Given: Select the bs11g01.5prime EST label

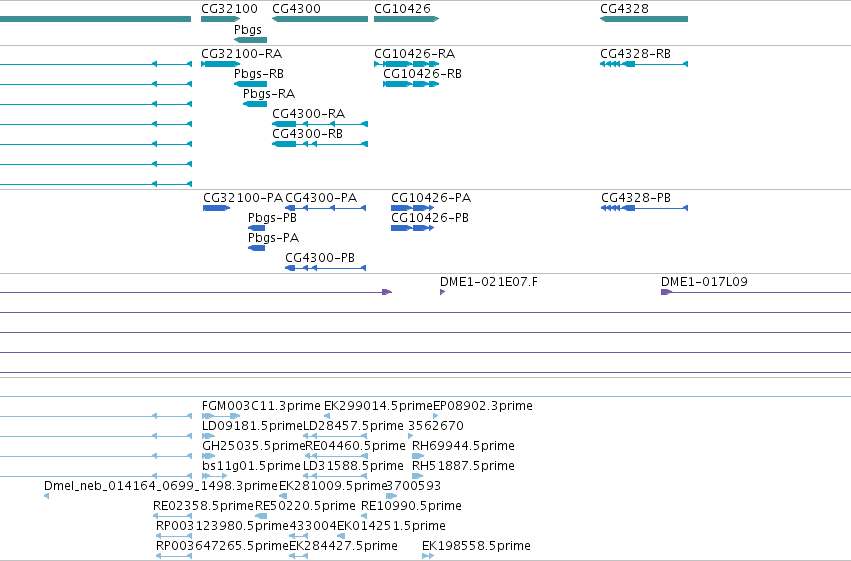Looking at the screenshot, I should (x=251, y=466).
